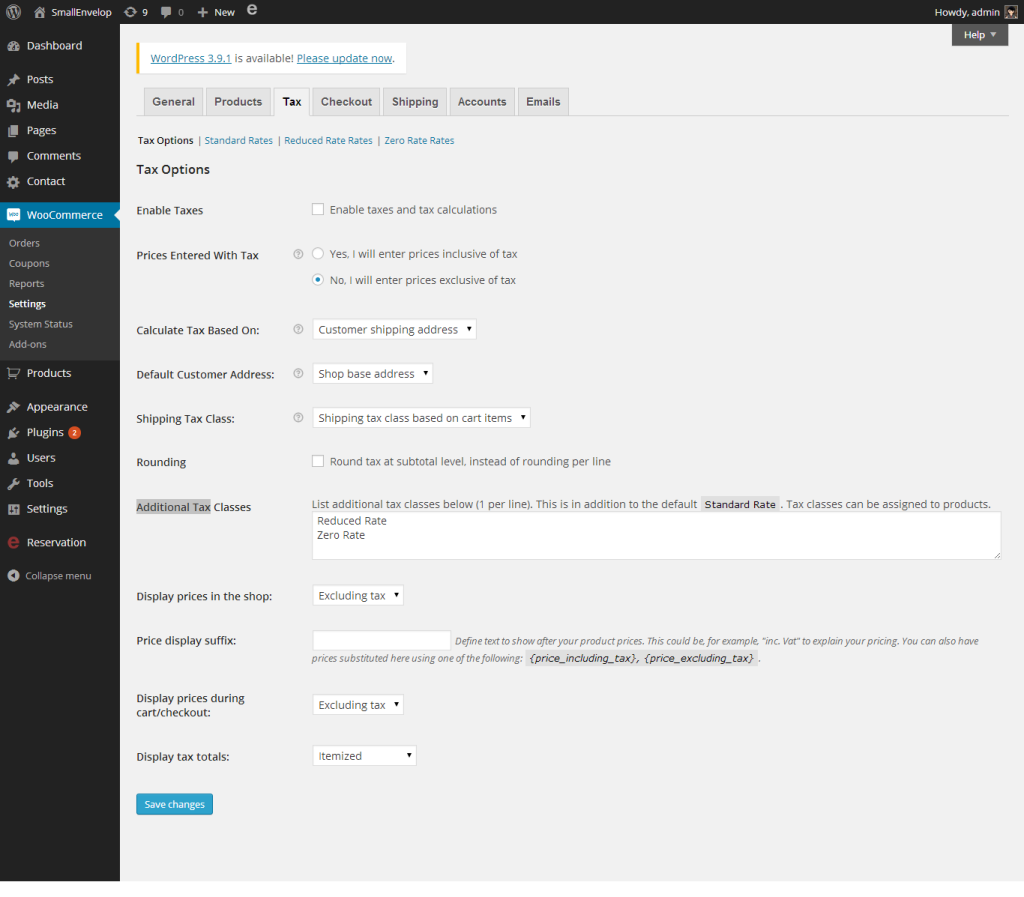Viewport: 1024px width, 897px height.
Task: Click Tax Options section link
Action: [165, 140]
